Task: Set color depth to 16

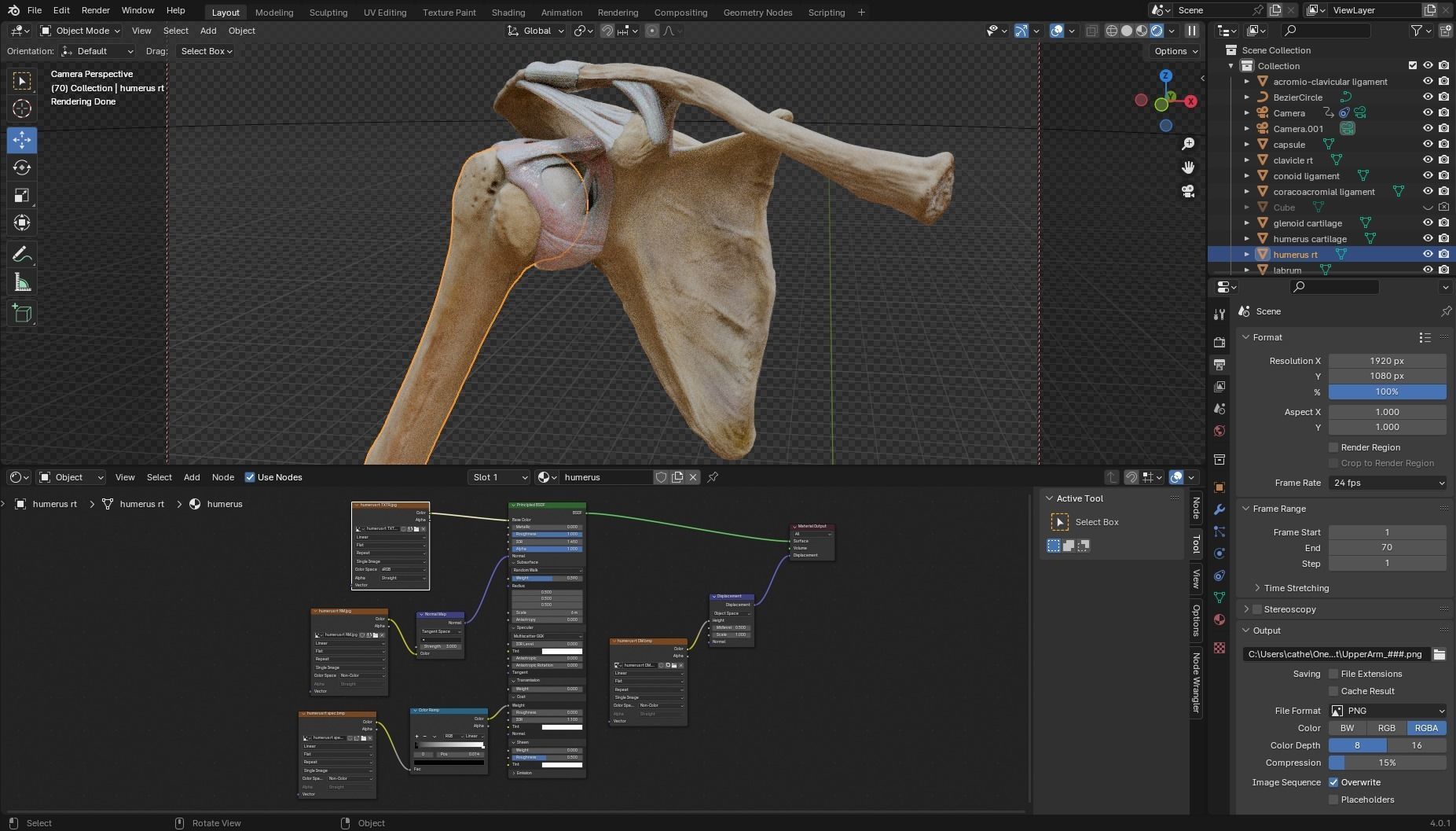Action: pos(1416,745)
